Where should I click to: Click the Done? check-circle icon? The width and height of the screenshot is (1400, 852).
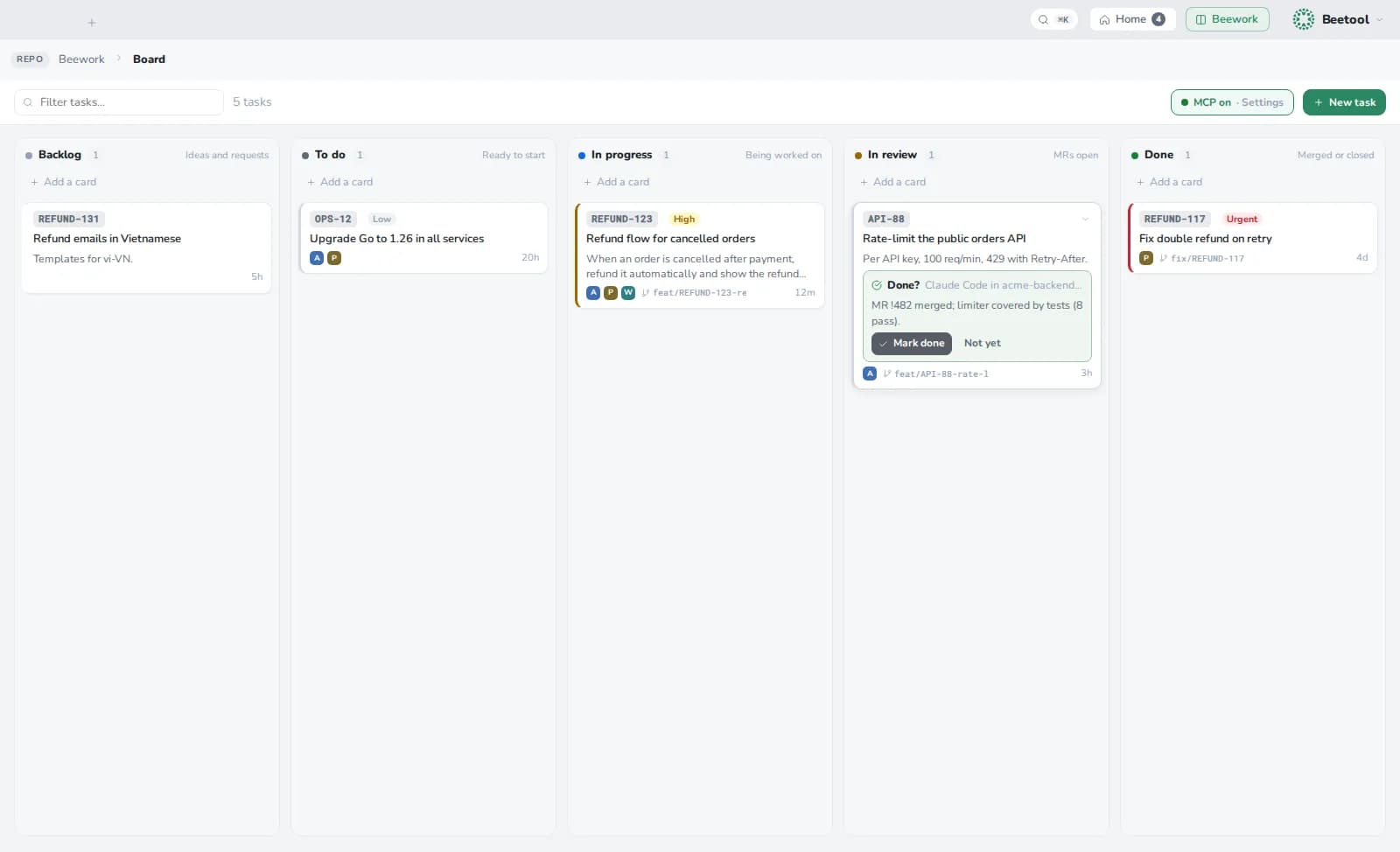tap(877, 285)
